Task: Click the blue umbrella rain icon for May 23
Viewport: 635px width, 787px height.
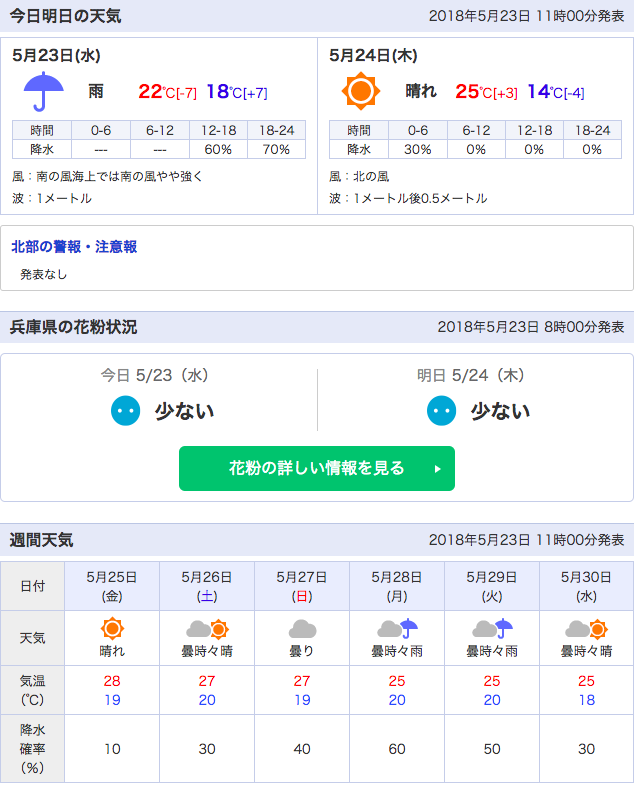Action: point(43,92)
